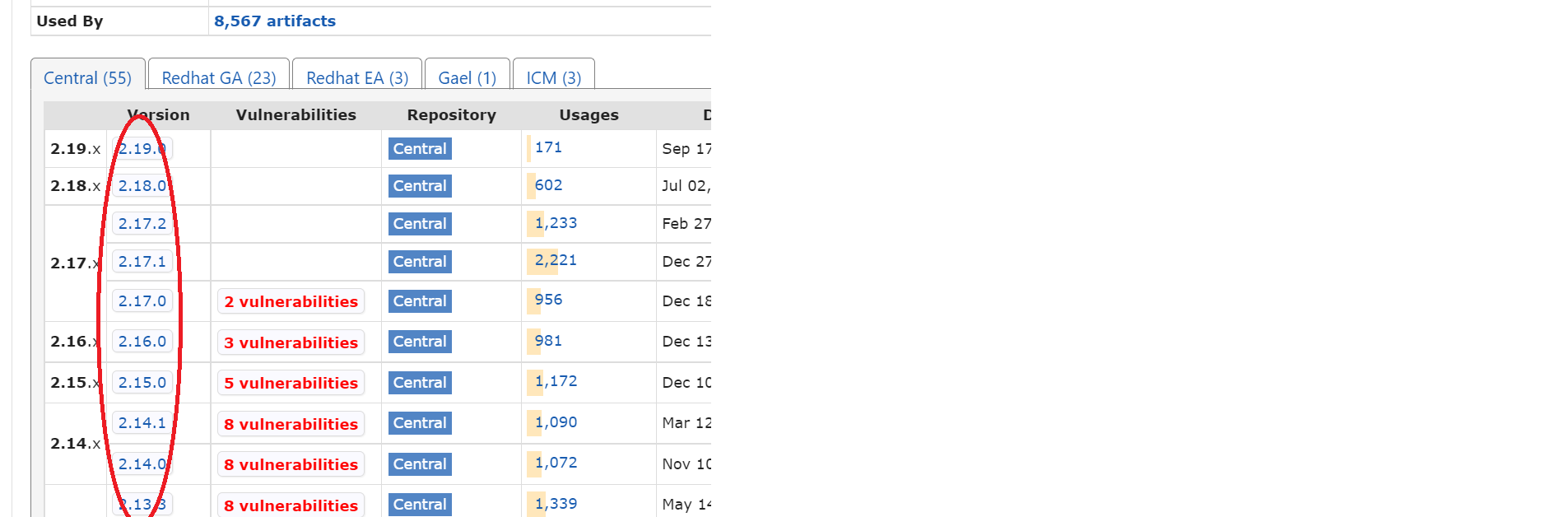Open version 2.17.1 details

tap(142, 261)
